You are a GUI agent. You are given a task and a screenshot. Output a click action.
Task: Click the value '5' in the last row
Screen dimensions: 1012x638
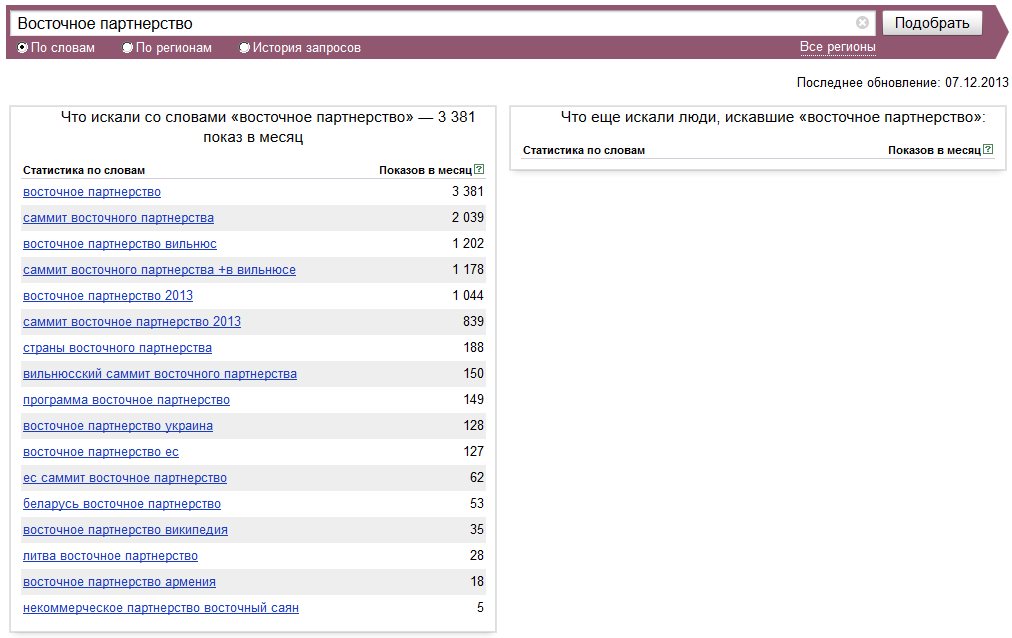480,607
